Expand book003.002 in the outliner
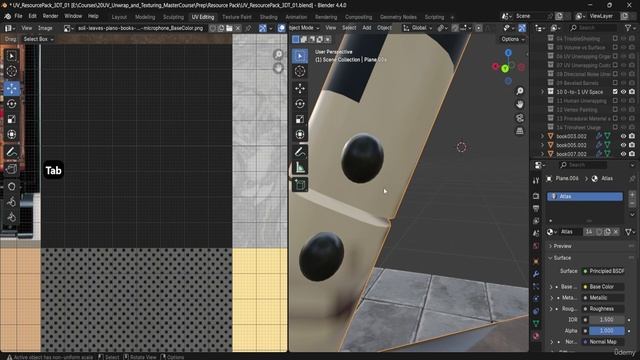The image size is (640, 360). [542, 136]
